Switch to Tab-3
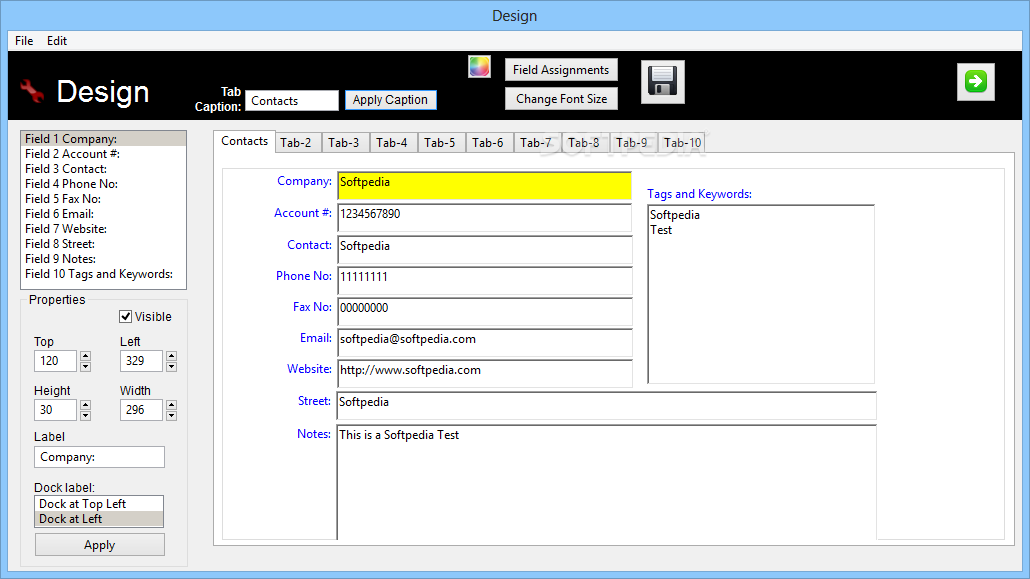 [344, 143]
